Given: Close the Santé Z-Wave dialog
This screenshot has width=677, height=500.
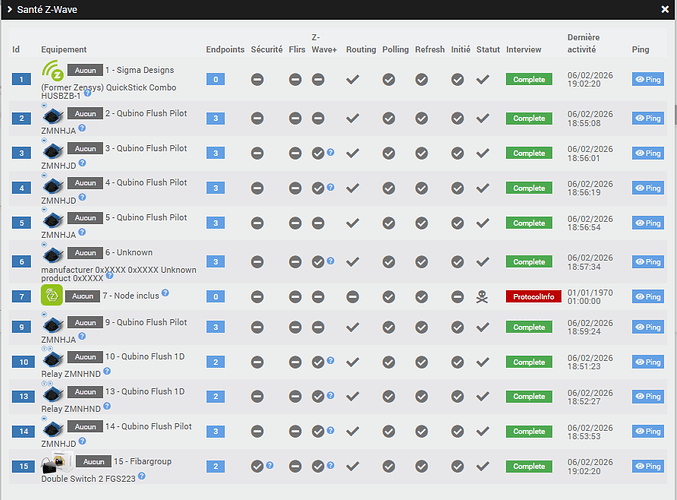Looking at the screenshot, I should pos(665,9).
